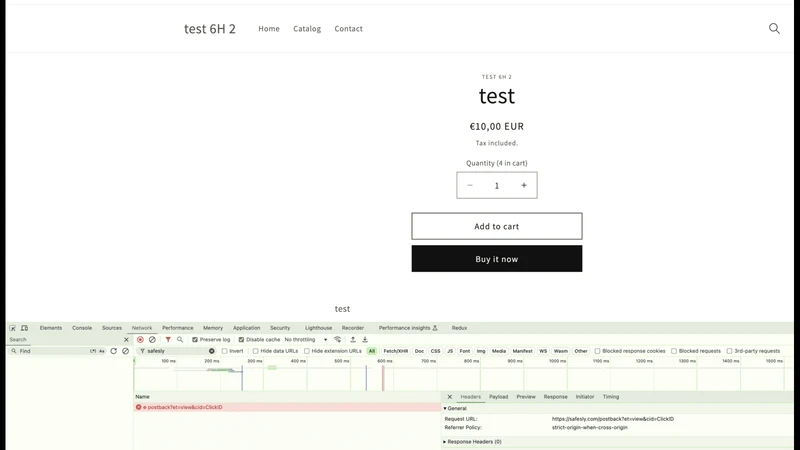
Task: Toggle the regex option in Find box
Action: point(93,351)
